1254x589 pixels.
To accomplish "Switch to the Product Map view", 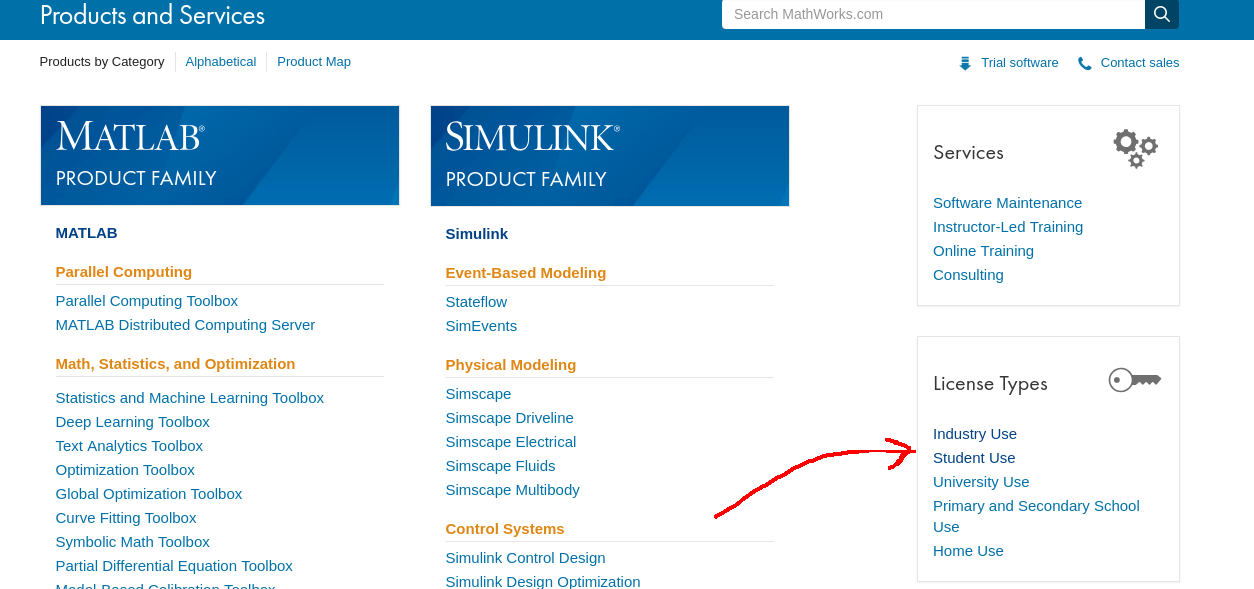I will (314, 61).
